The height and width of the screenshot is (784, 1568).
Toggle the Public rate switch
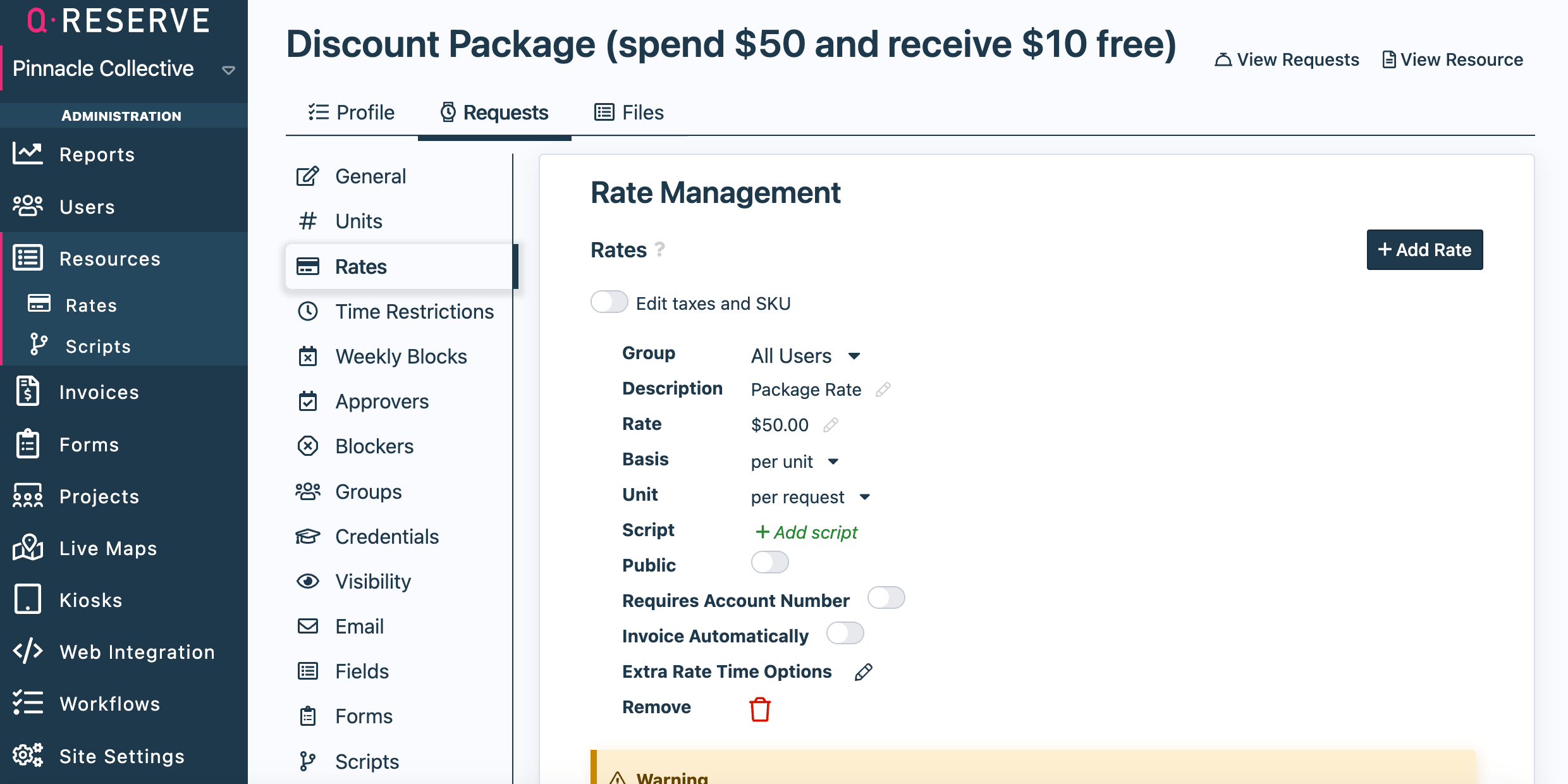pos(769,563)
